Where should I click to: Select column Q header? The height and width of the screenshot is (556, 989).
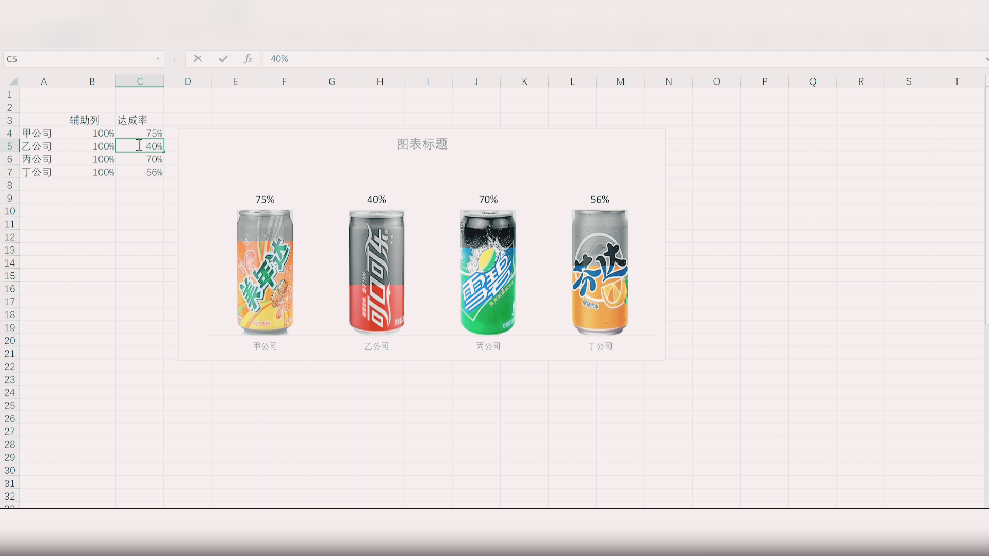tap(812, 81)
